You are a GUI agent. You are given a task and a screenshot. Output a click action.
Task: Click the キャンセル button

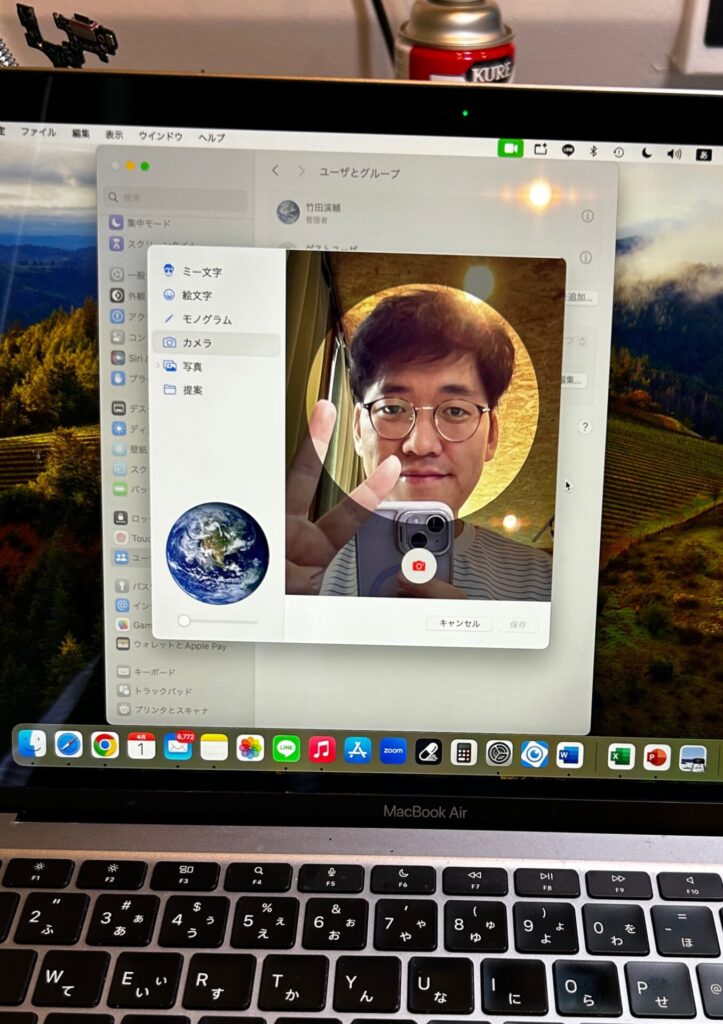[x=459, y=624]
